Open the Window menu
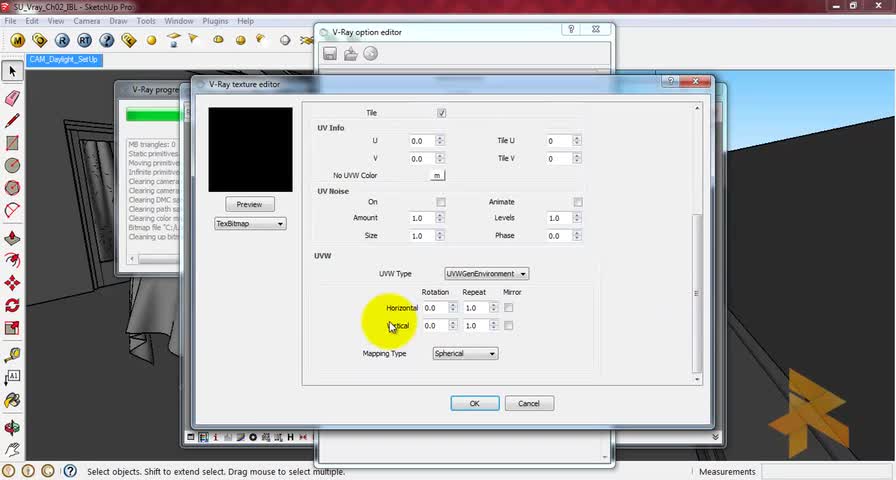This screenshot has width=896, height=480. point(179,21)
